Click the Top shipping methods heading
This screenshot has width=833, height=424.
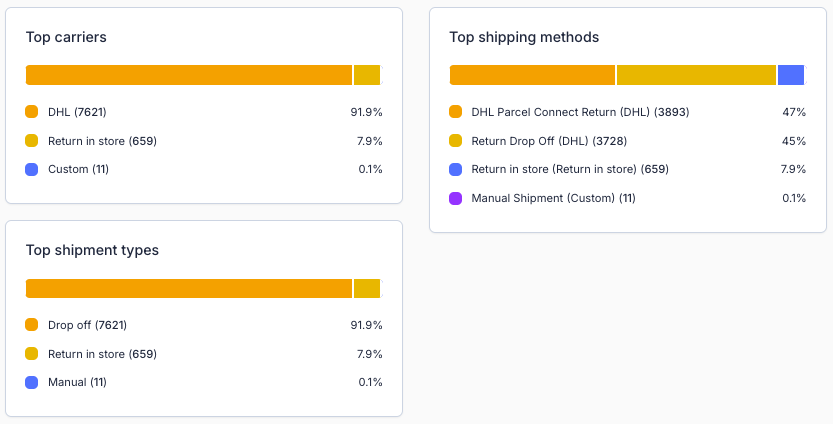pyautogui.click(x=524, y=37)
